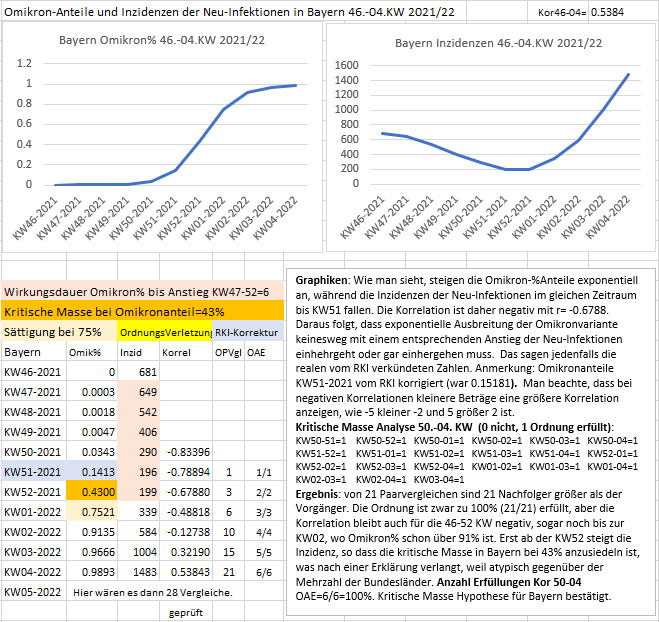Click the 'Bayern' header cell

pos(34,352)
